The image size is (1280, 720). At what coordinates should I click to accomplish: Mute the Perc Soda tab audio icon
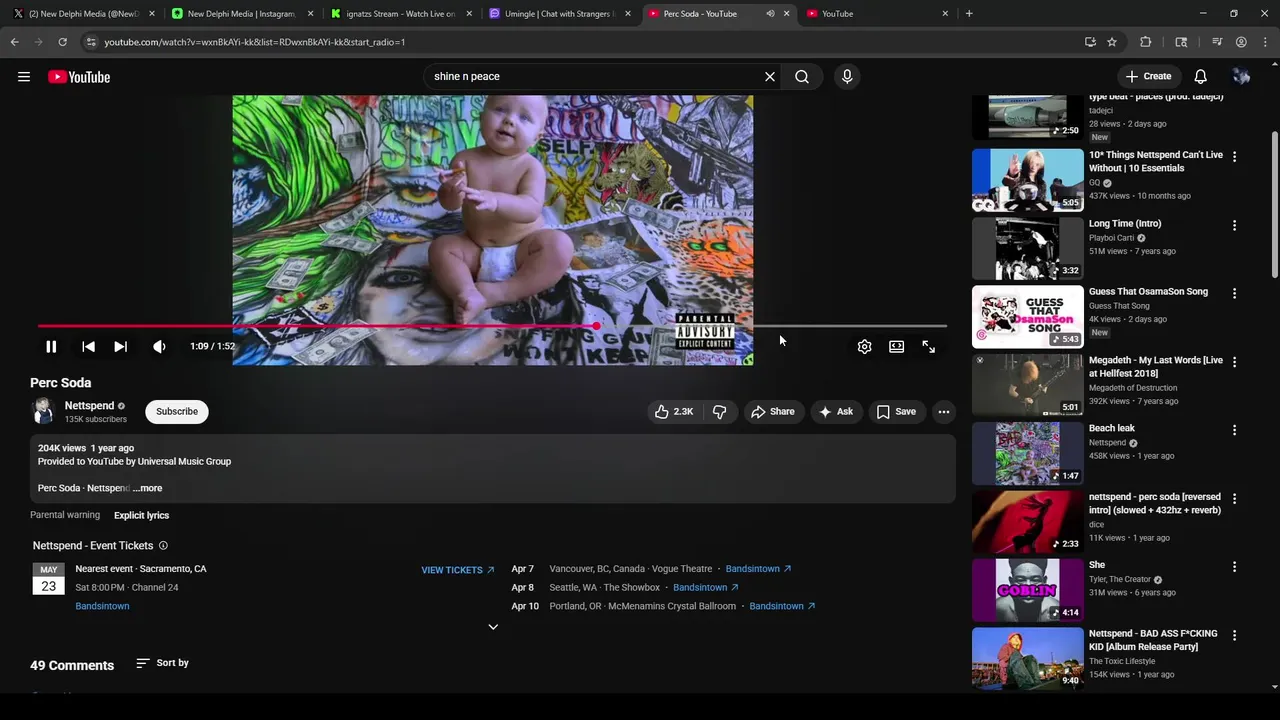(x=770, y=14)
